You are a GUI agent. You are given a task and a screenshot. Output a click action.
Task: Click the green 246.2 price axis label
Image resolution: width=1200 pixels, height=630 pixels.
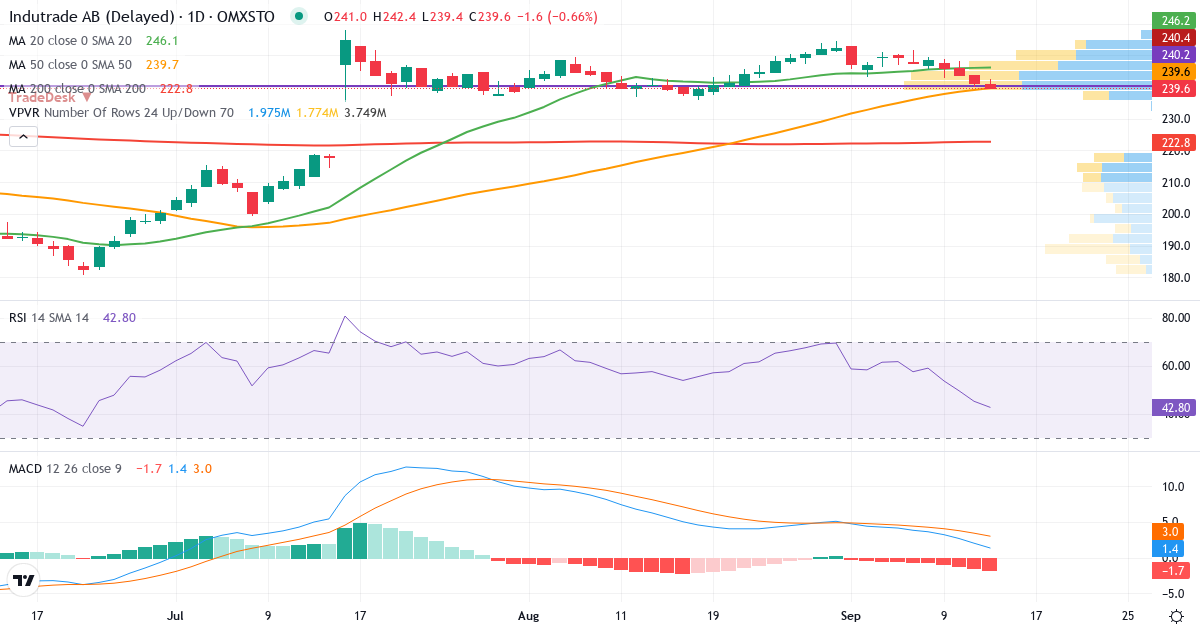[1172, 21]
